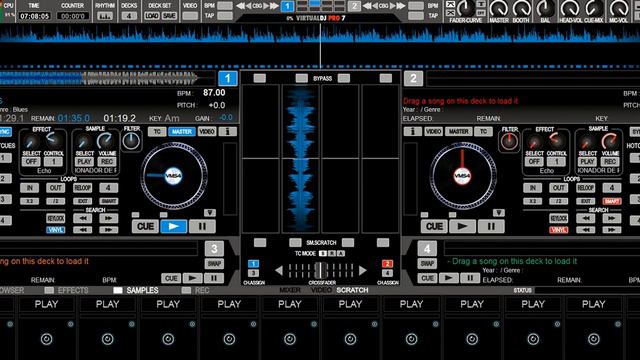Open deck 2 loop length 4 selector
640x360 pixels.
611,188
